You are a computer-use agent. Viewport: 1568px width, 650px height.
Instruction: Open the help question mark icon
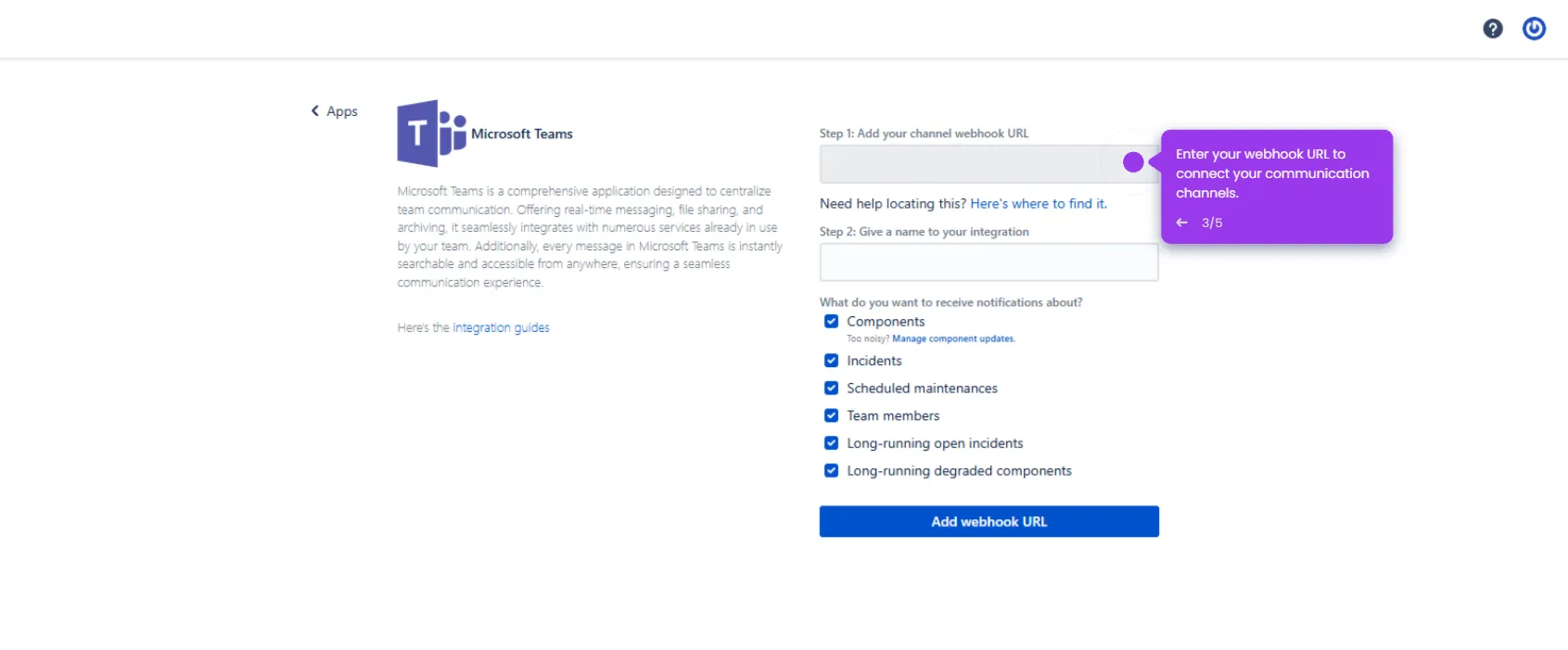click(x=1493, y=29)
